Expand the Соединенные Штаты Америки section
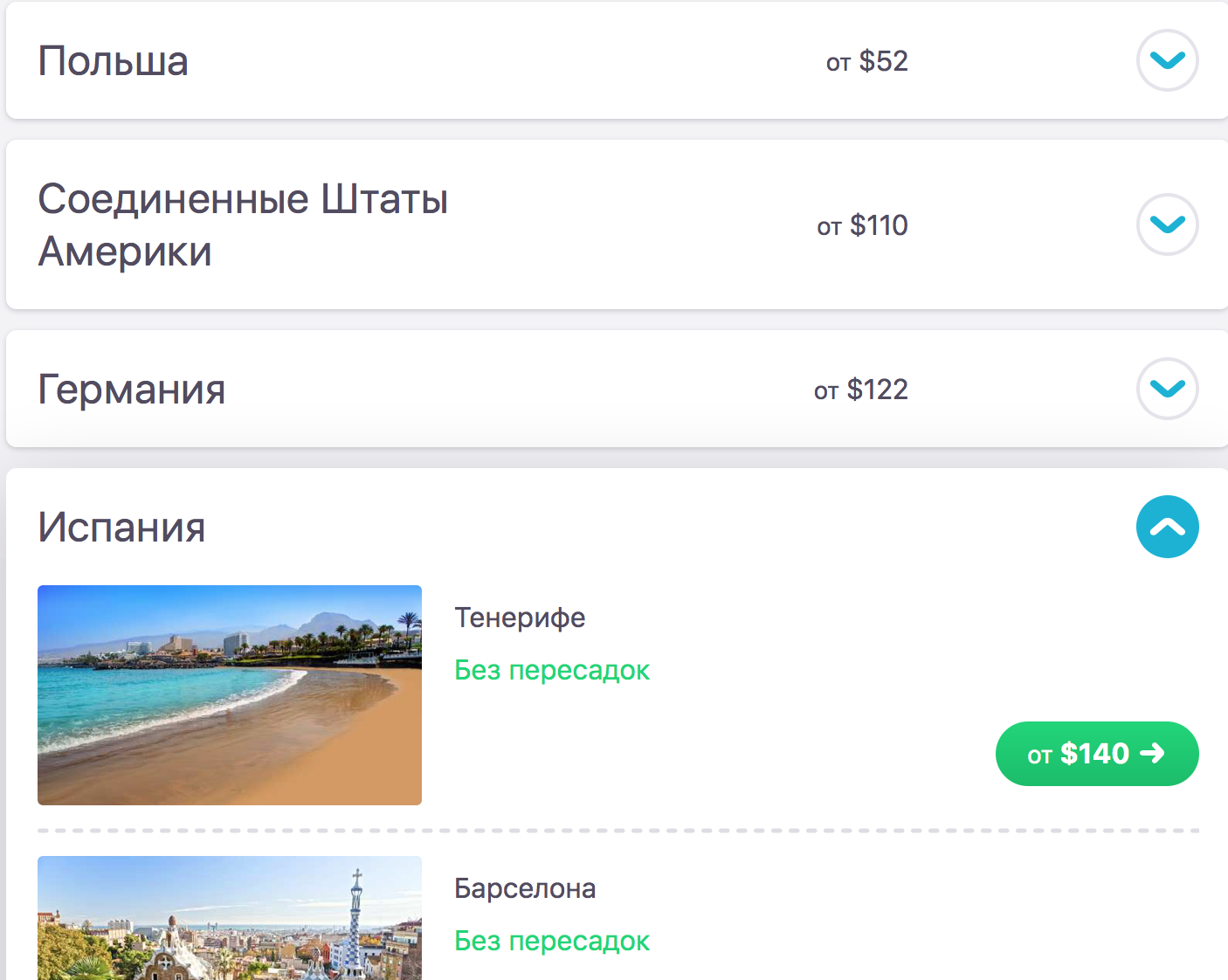The width and height of the screenshot is (1228, 980). 1167,224
